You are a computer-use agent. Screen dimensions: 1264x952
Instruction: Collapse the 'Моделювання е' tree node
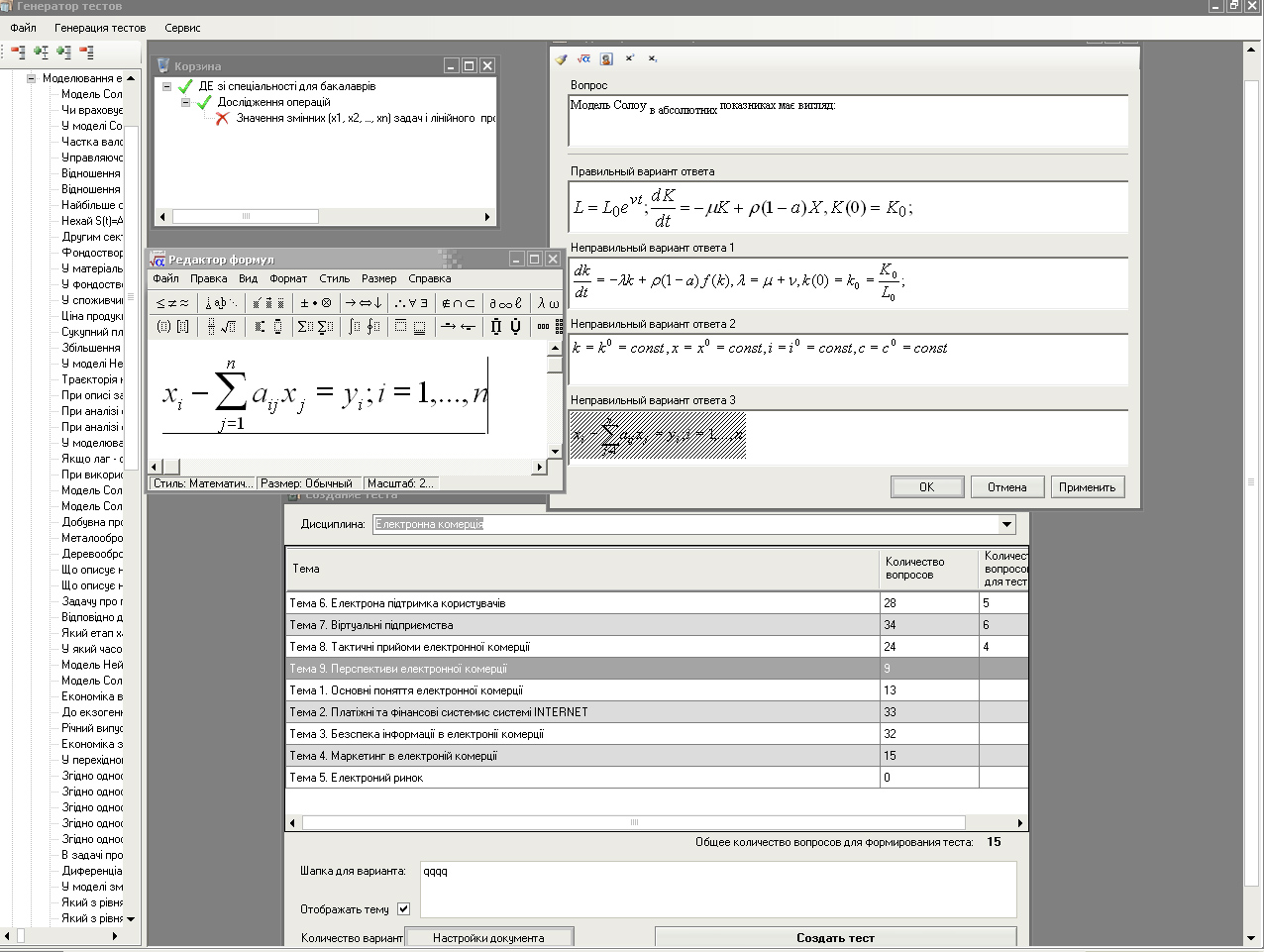[32, 78]
